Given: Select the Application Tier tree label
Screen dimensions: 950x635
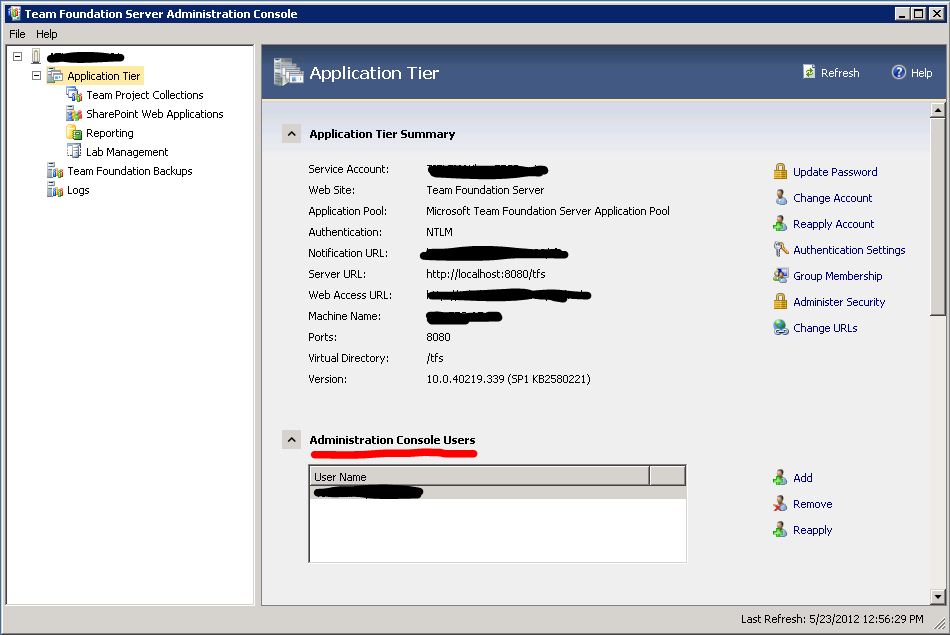Looking at the screenshot, I should (104, 76).
